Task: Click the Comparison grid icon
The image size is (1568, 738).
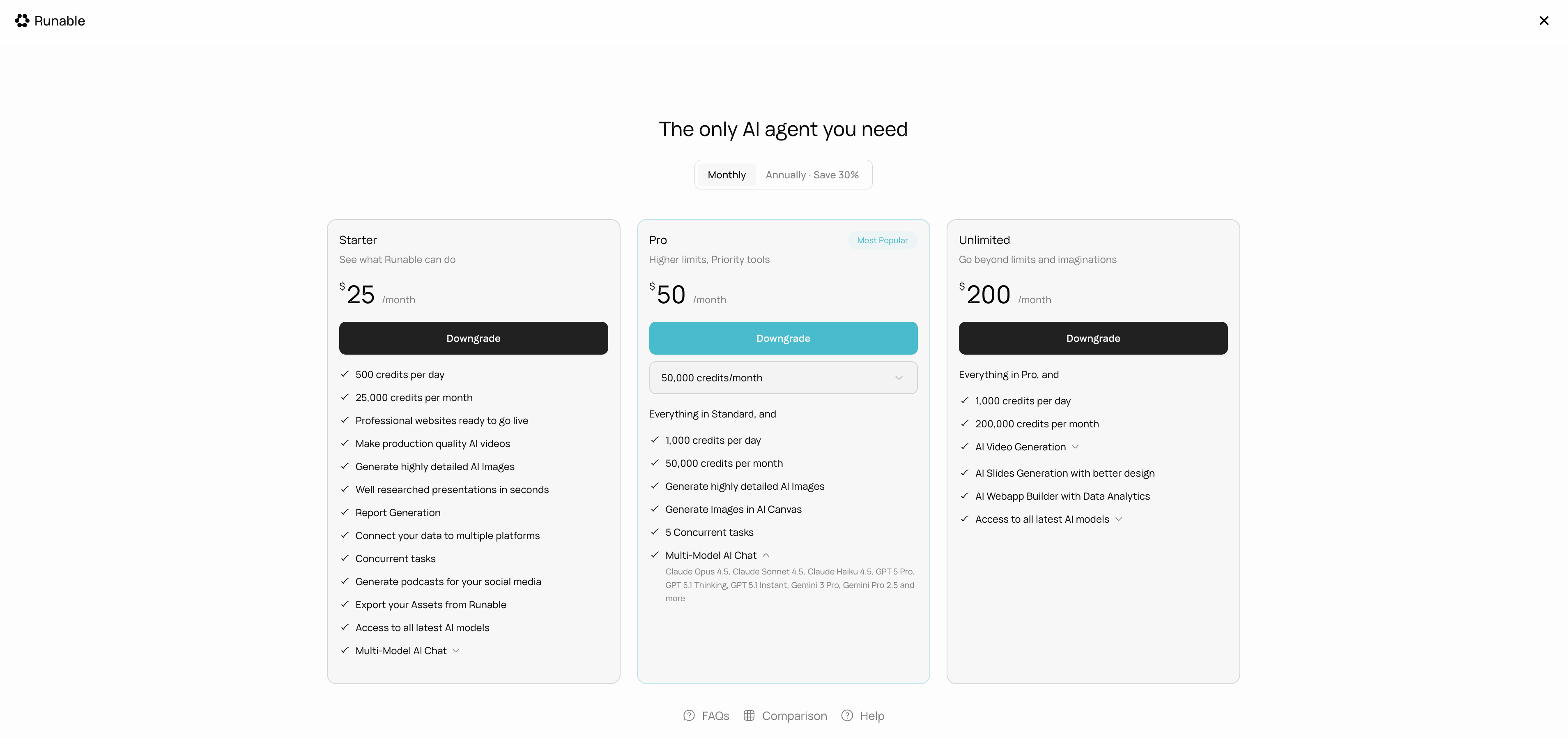Action: 749,715
